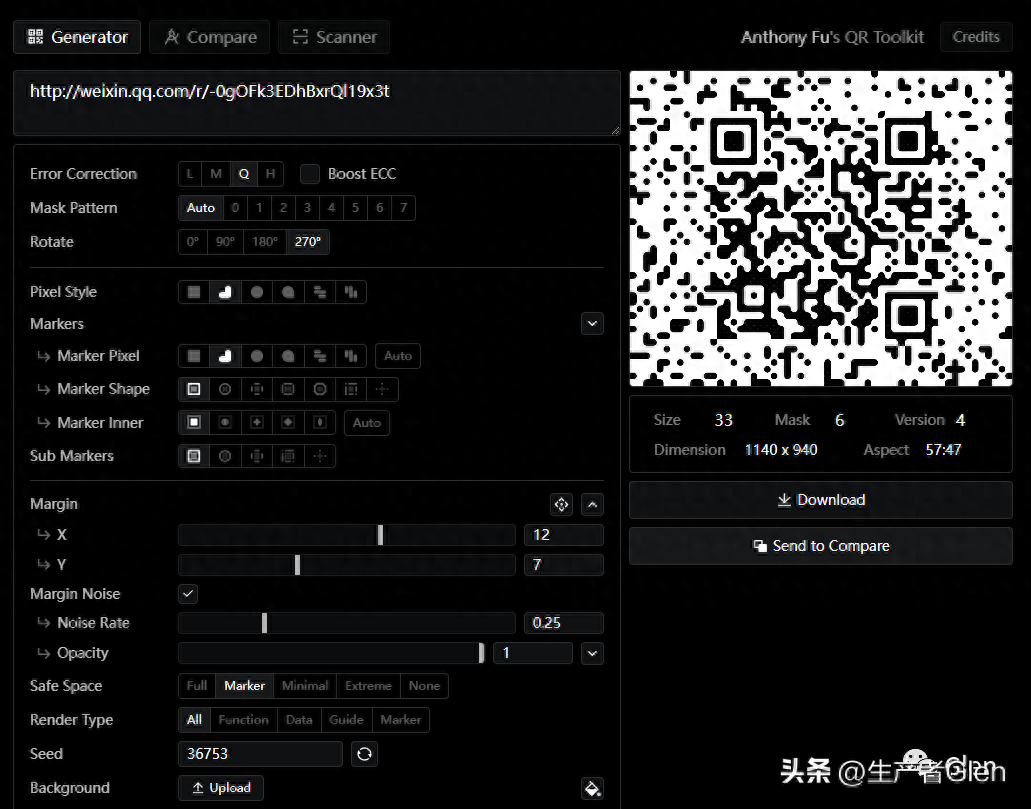
Task: Rotate the QR code to 90°
Action: point(226,241)
